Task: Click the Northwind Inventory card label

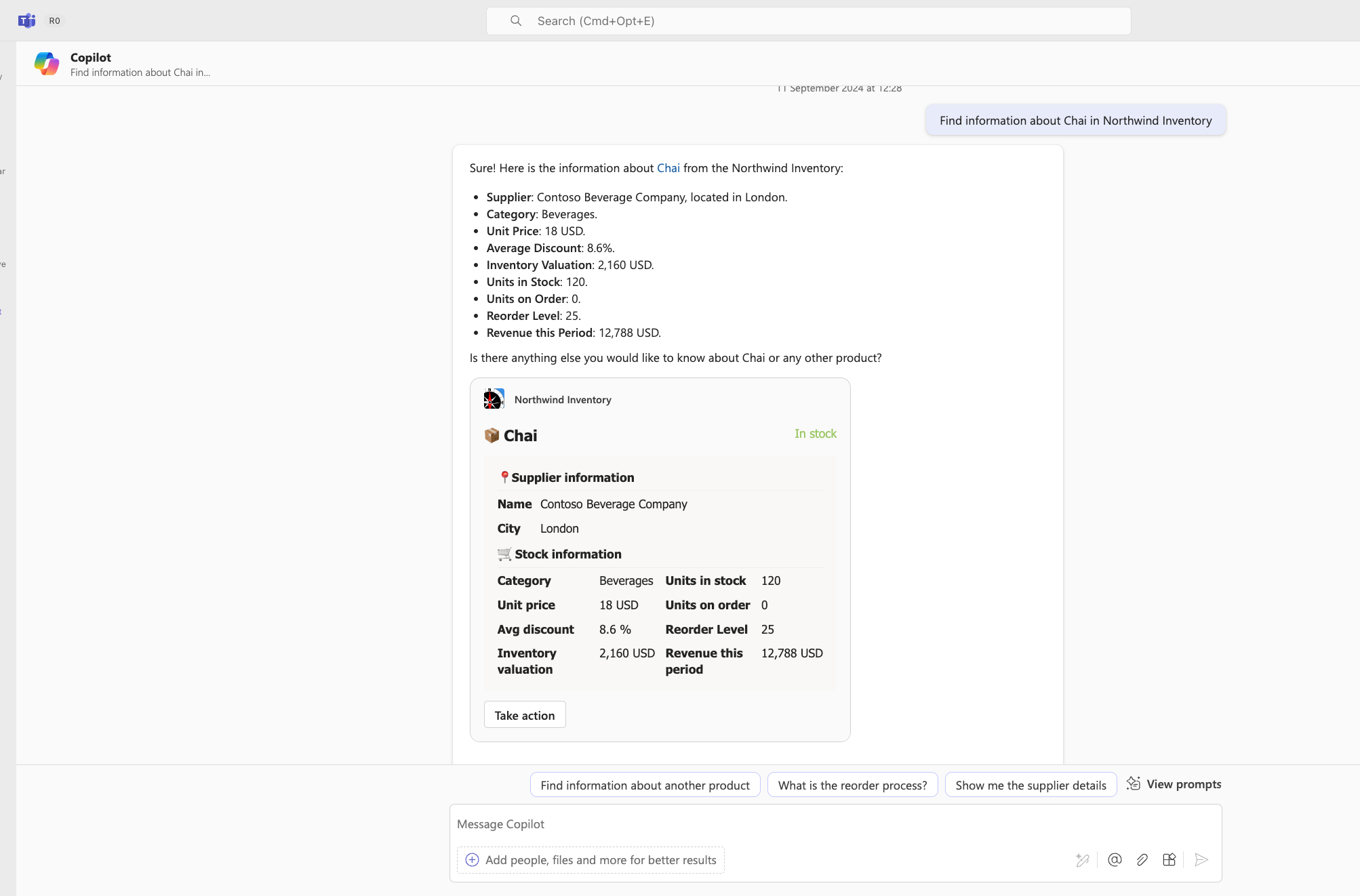Action: coord(563,400)
